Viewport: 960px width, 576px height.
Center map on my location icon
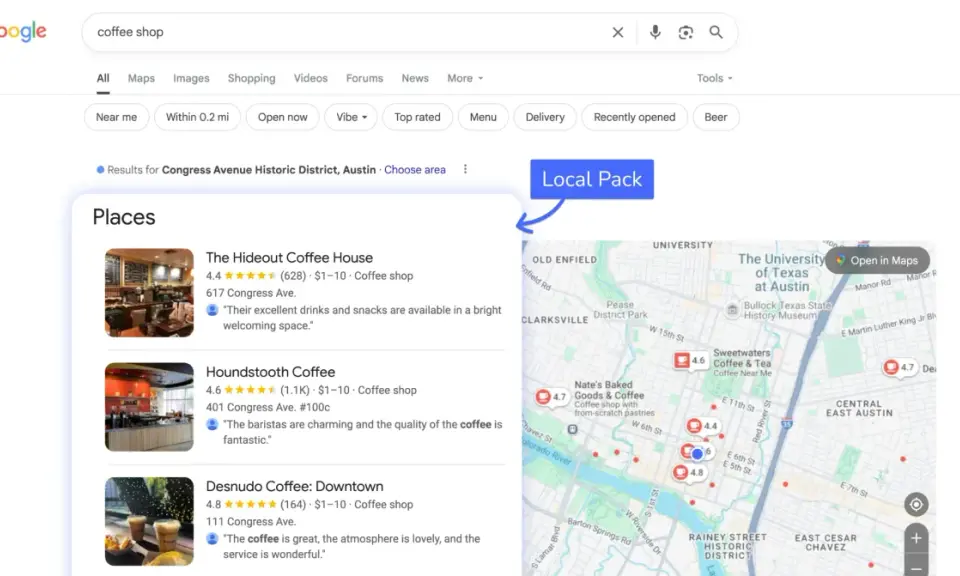[916, 504]
